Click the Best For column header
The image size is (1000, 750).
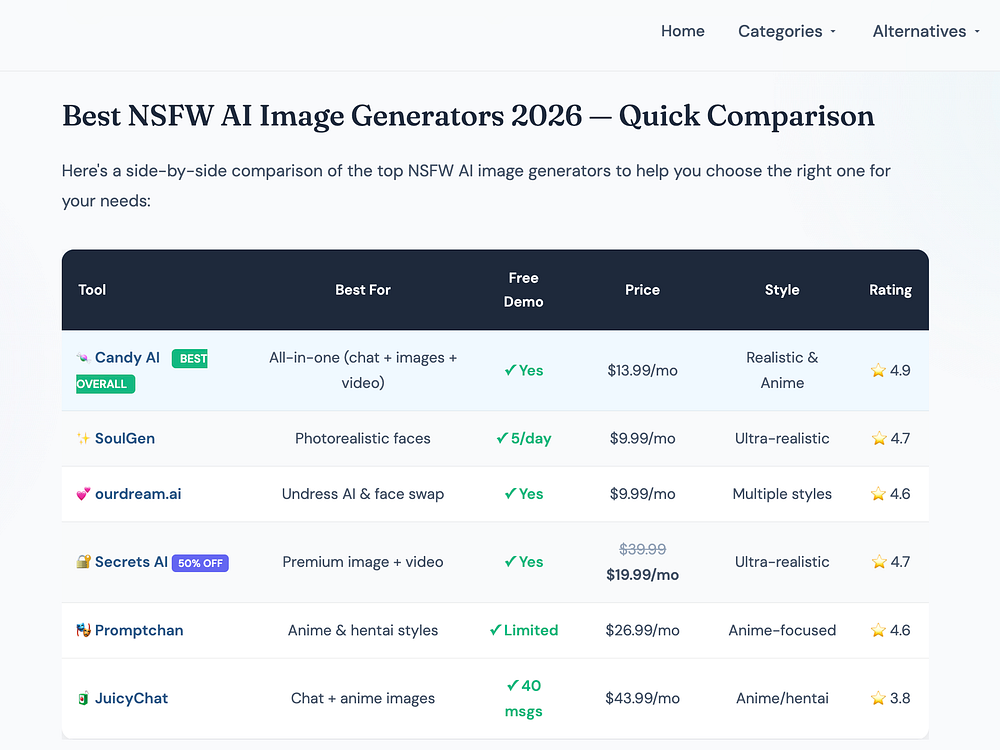coord(363,290)
